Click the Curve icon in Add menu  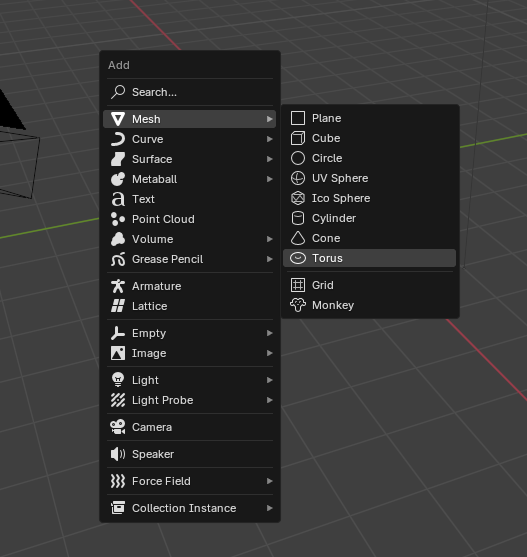click(118, 139)
